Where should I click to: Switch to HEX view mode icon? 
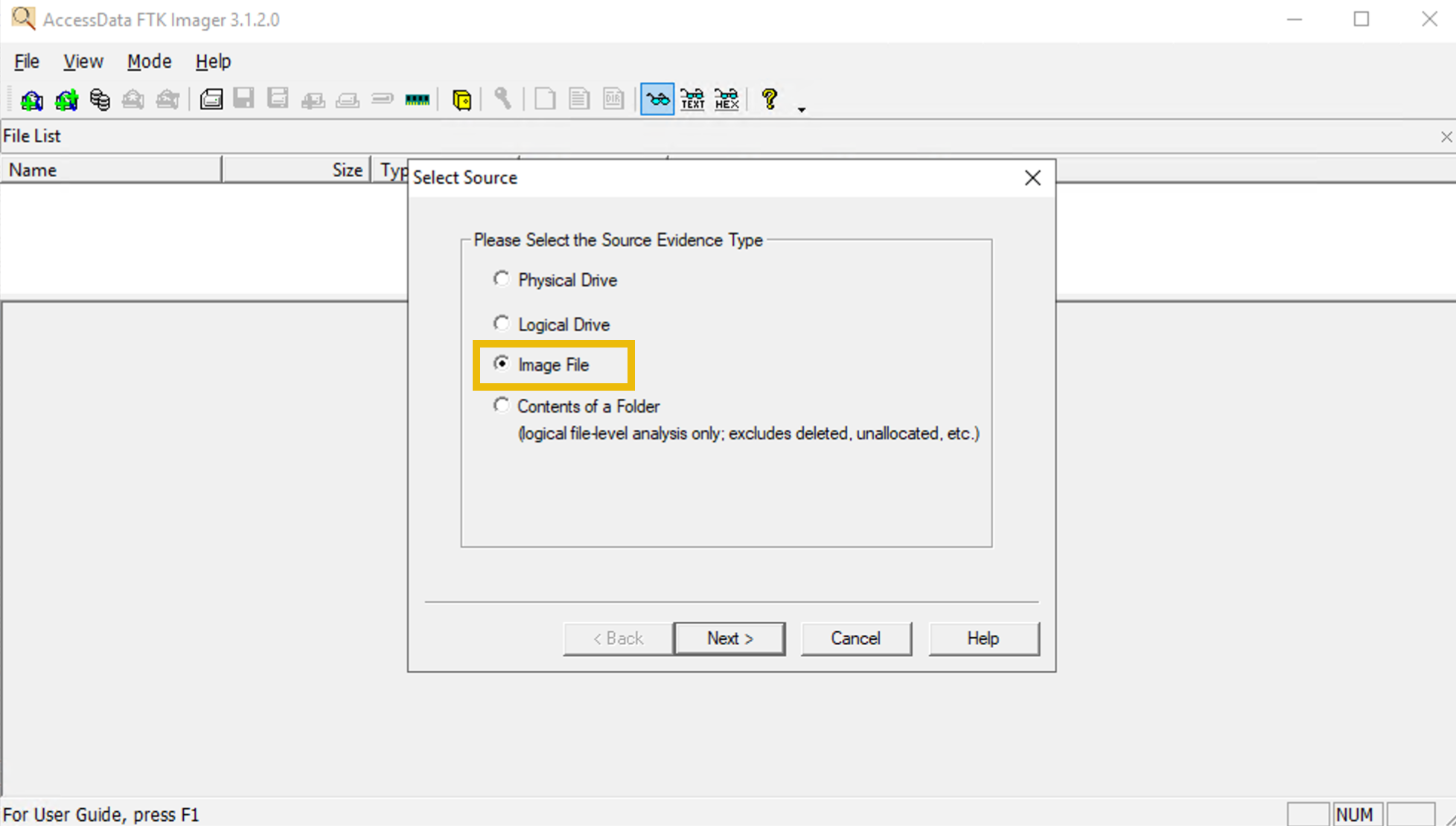click(x=727, y=99)
